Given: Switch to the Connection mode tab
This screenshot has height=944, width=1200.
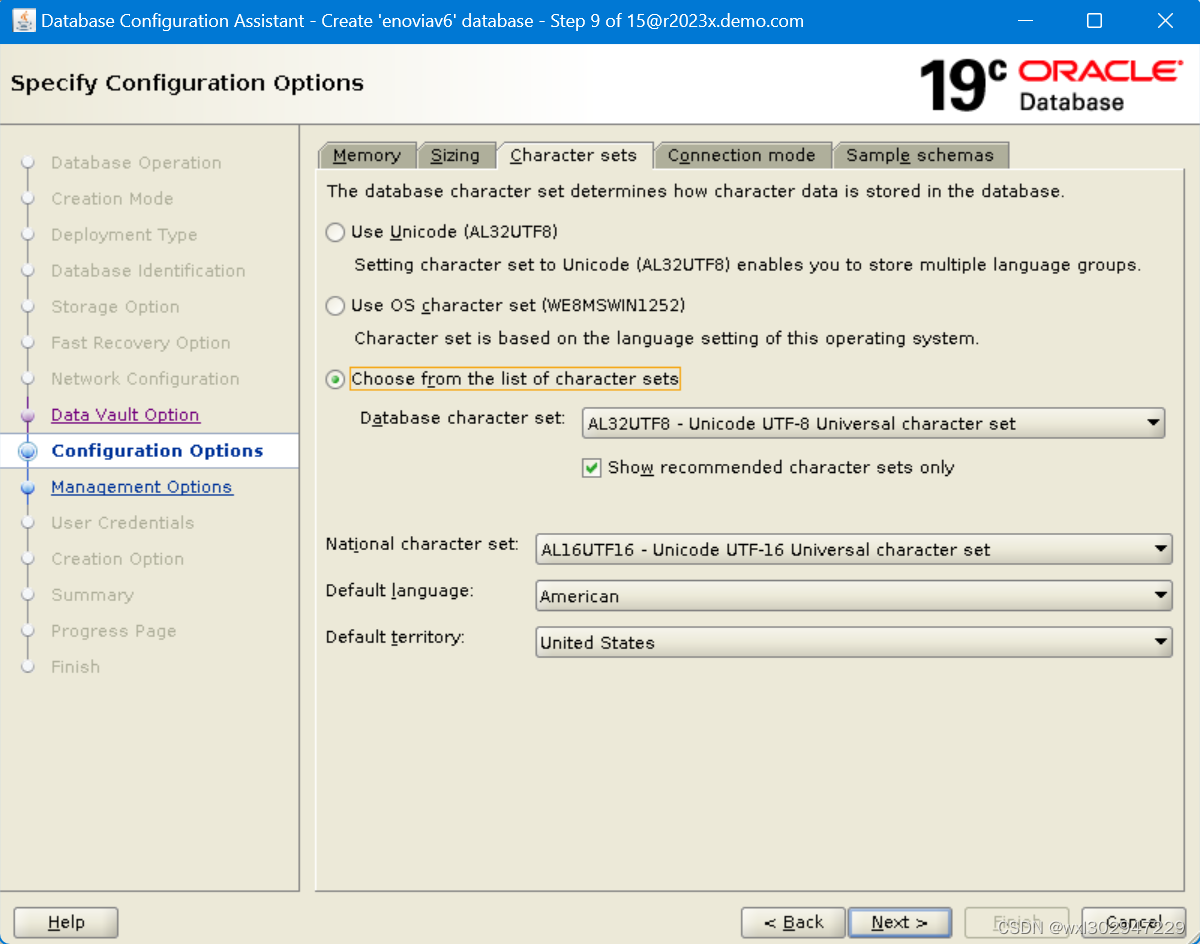Looking at the screenshot, I should 741,155.
